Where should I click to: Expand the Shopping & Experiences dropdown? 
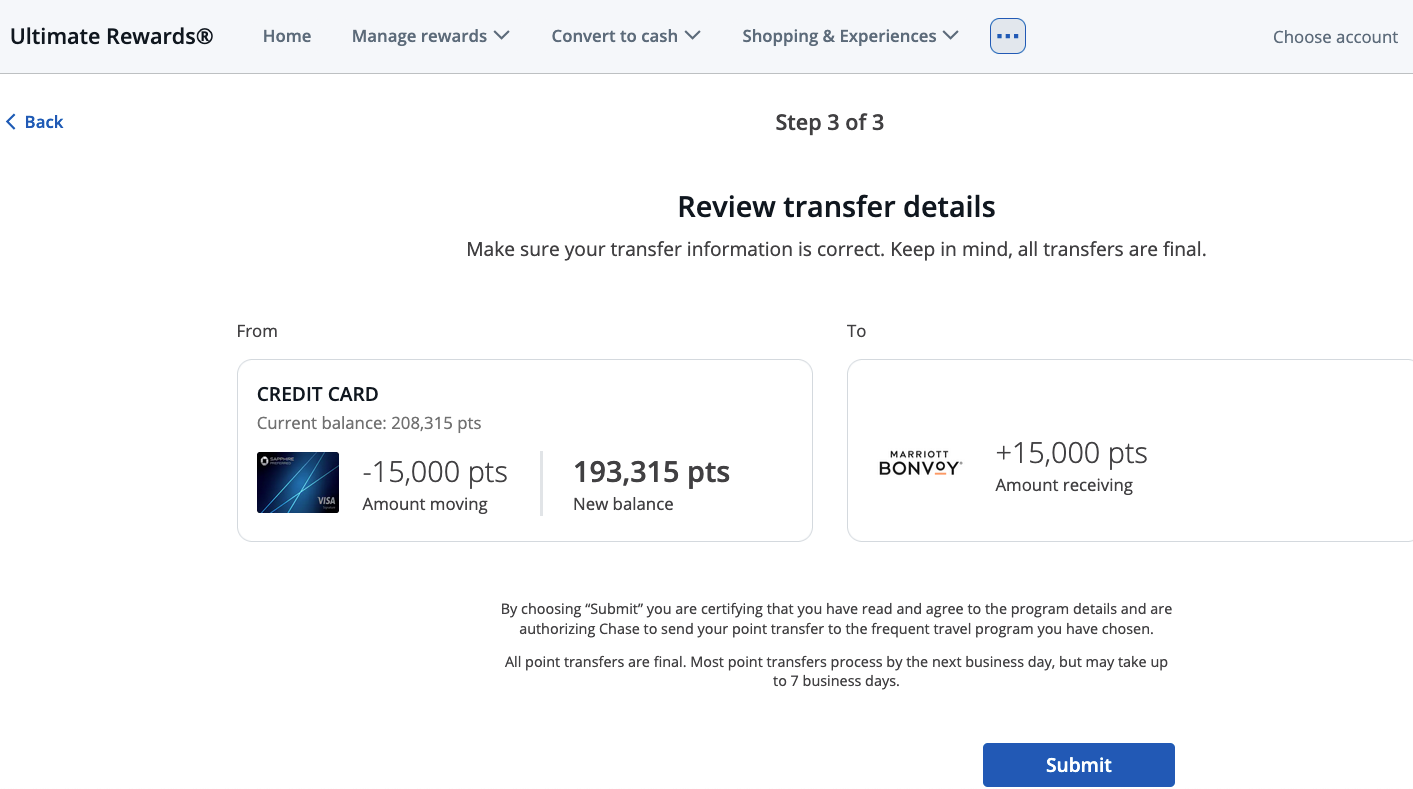(837, 35)
